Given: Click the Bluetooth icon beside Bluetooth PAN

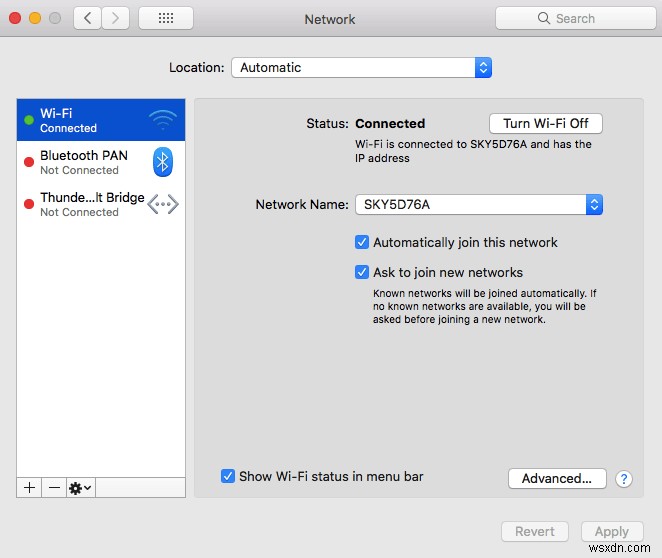Looking at the screenshot, I should pos(163,162).
